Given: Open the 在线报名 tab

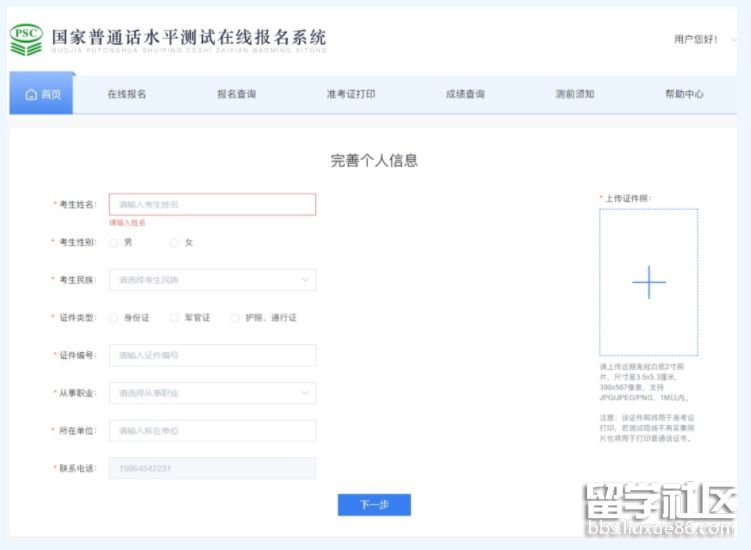Looking at the screenshot, I should pos(127,94).
